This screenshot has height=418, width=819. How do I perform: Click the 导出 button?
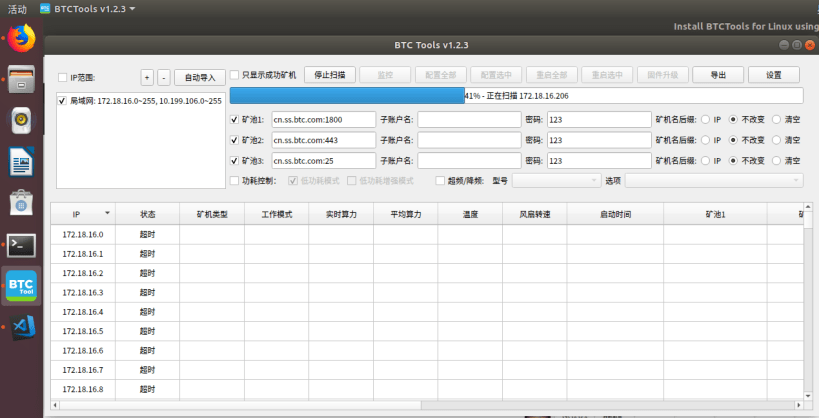(718, 75)
